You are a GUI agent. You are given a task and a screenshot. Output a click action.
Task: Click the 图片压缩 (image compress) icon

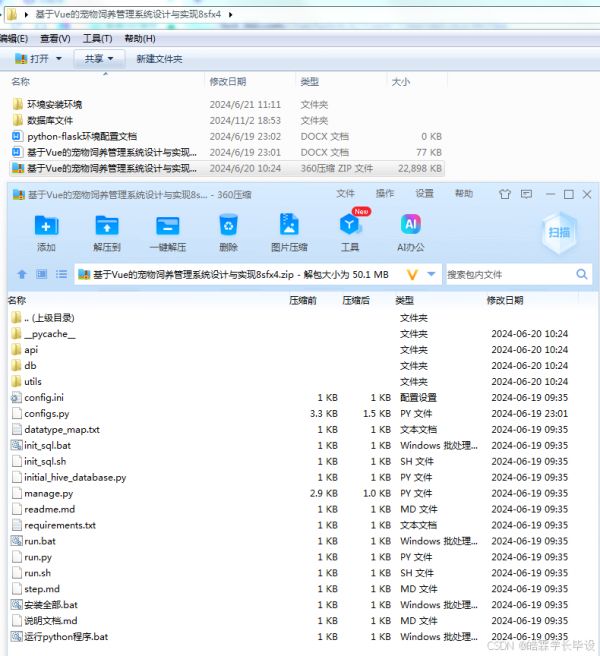[289, 225]
